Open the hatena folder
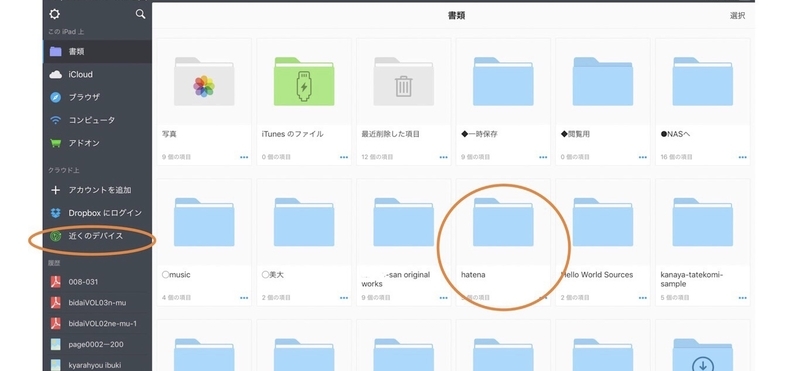 [x=503, y=242]
